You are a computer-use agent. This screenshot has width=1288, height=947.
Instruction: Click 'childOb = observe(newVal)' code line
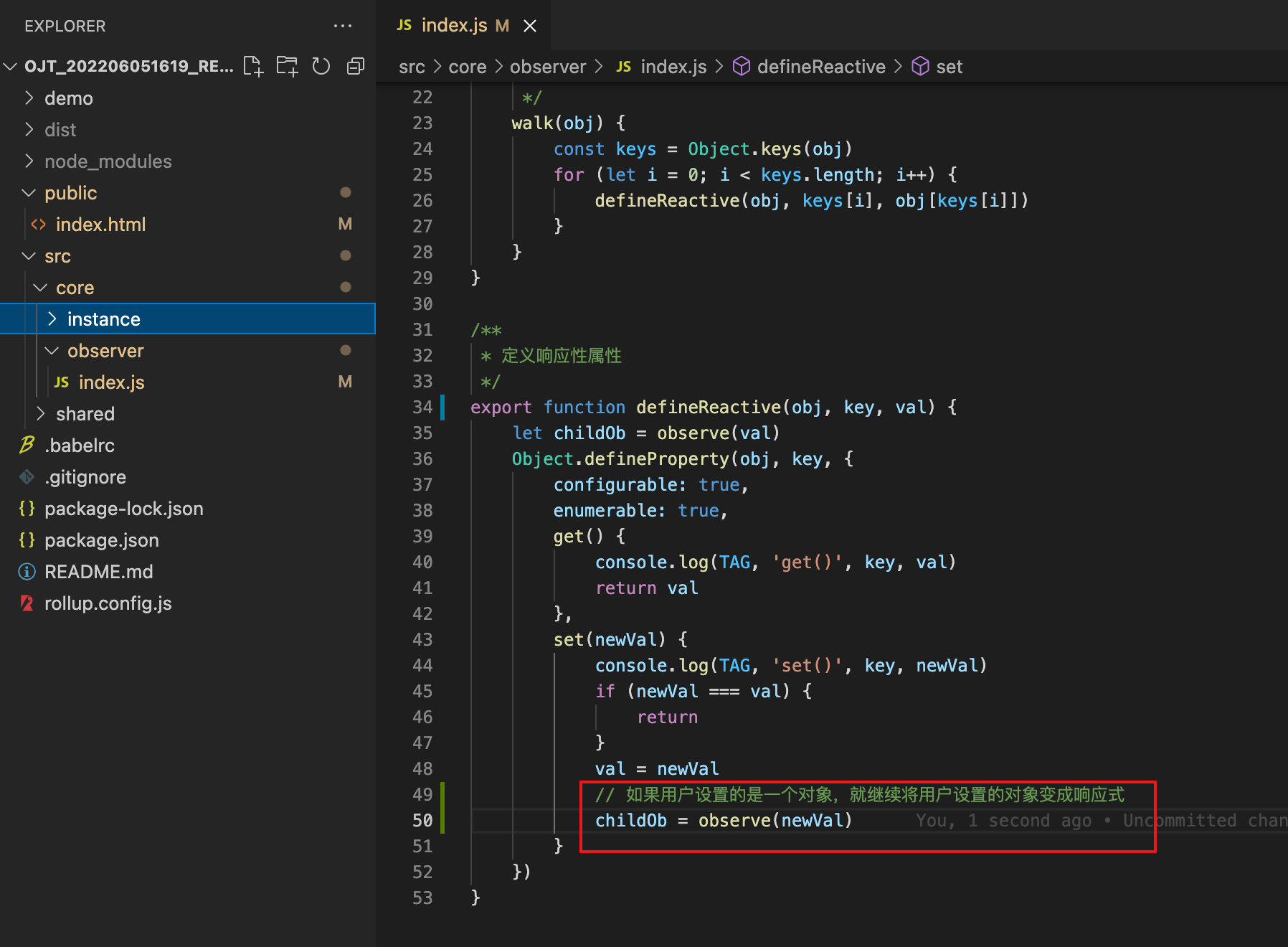(x=724, y=821)
